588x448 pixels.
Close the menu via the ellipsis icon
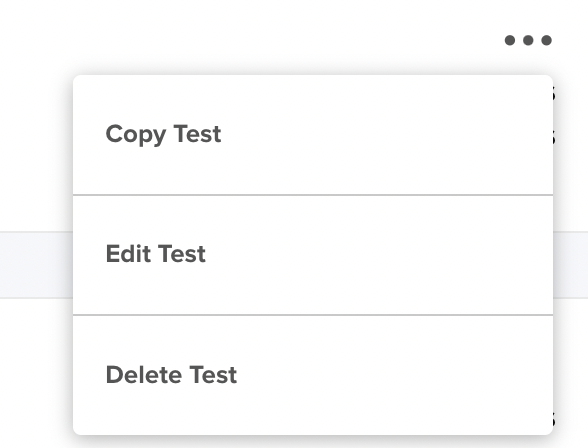pyautogui.click(x=528, y=40)
